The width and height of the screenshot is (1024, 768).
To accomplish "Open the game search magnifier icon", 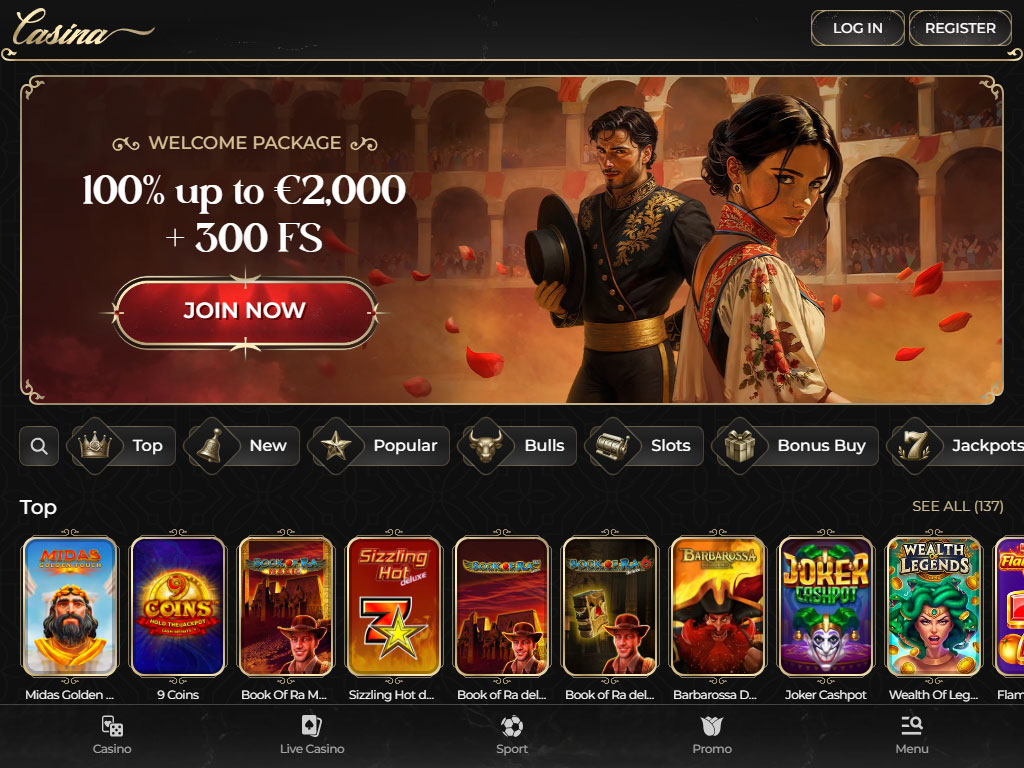I will 39,446.
